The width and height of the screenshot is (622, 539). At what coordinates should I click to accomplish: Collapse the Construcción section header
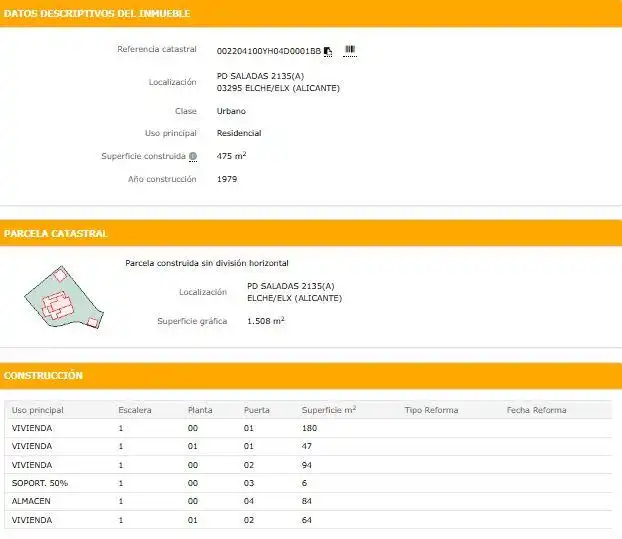coord(311,376)
